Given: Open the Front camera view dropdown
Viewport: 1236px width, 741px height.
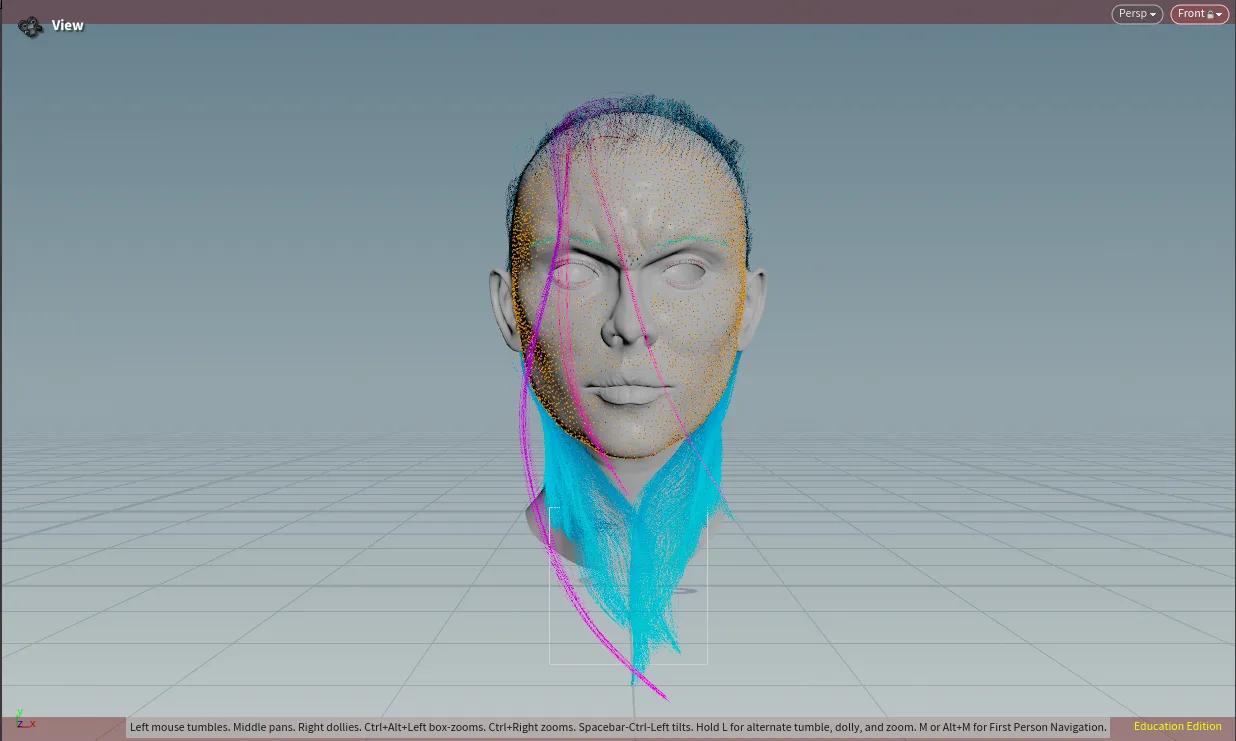Looking at the screenshot, I should coord(1199,14).
